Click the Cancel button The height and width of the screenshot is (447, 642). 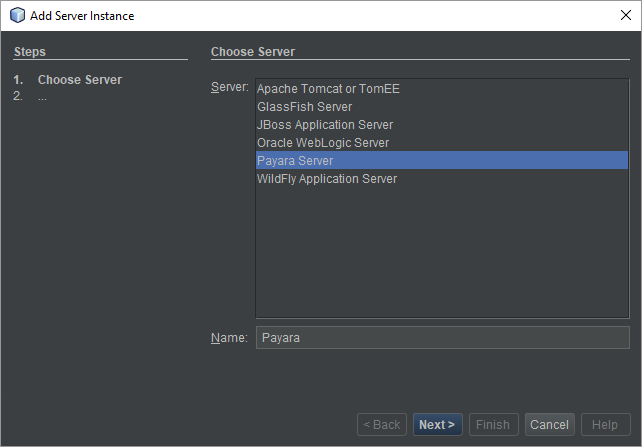click(x=549, y=424)
